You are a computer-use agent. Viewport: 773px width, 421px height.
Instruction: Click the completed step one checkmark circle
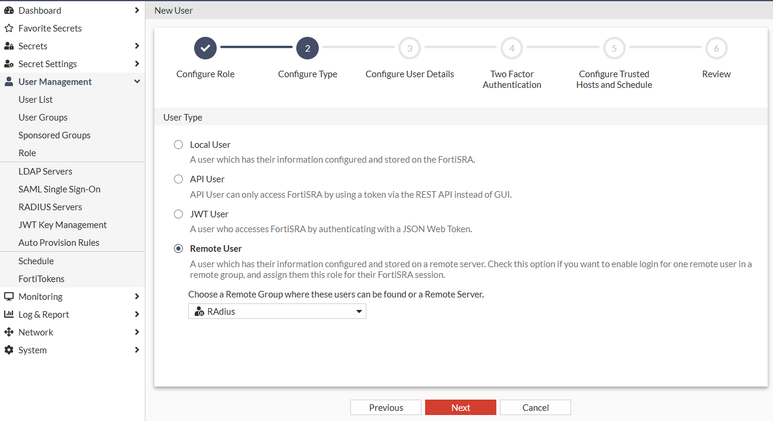[205, 48]
